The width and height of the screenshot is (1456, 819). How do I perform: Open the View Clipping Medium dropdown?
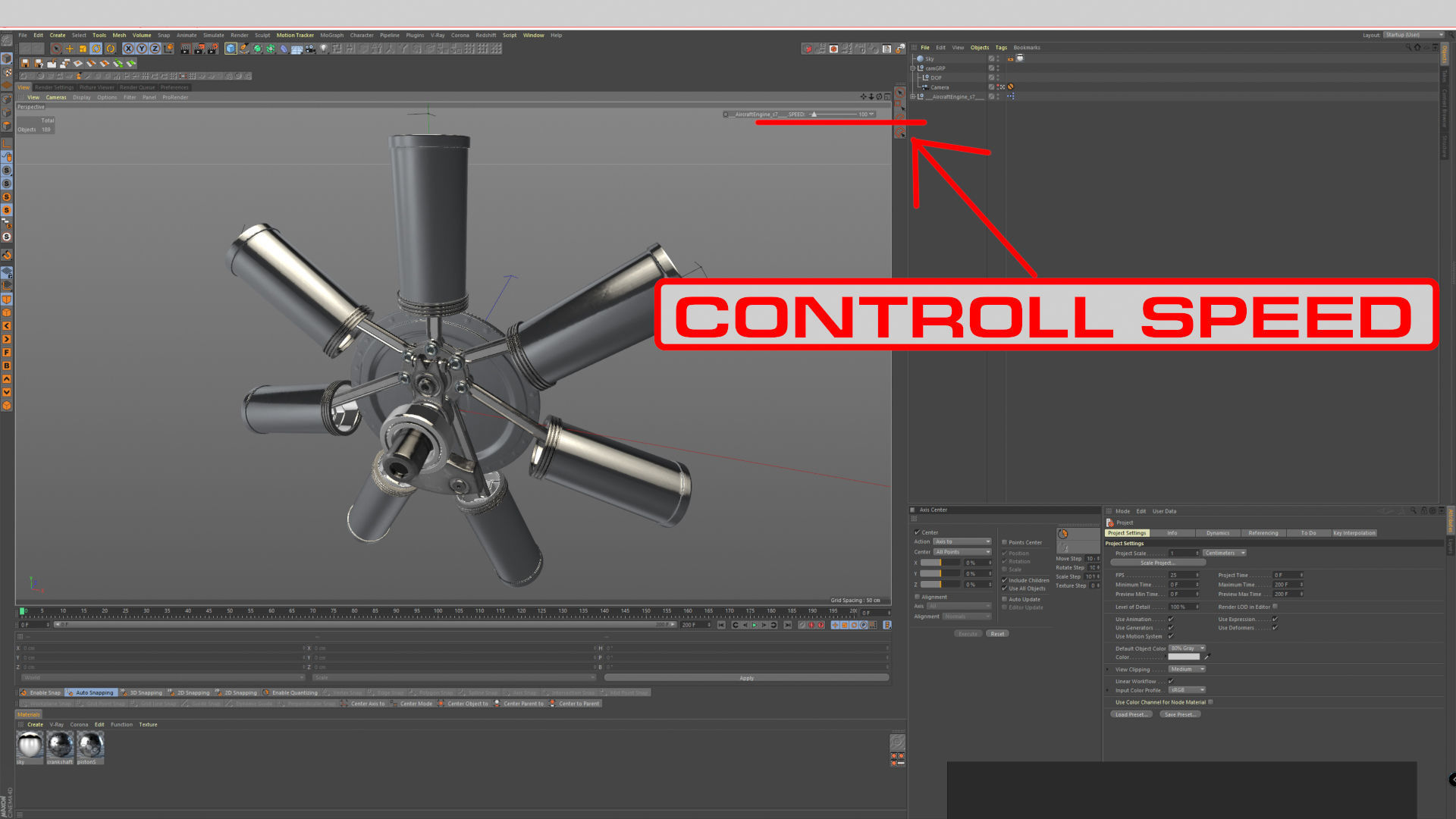click(x=1187, y=670)
